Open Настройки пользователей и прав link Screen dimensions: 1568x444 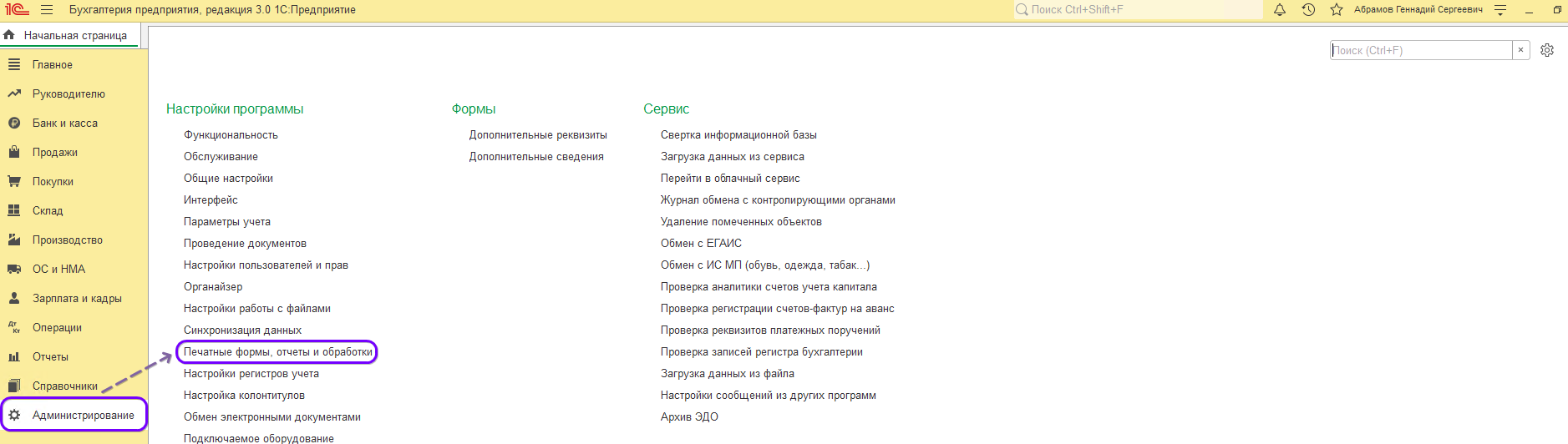pos(266,265)
